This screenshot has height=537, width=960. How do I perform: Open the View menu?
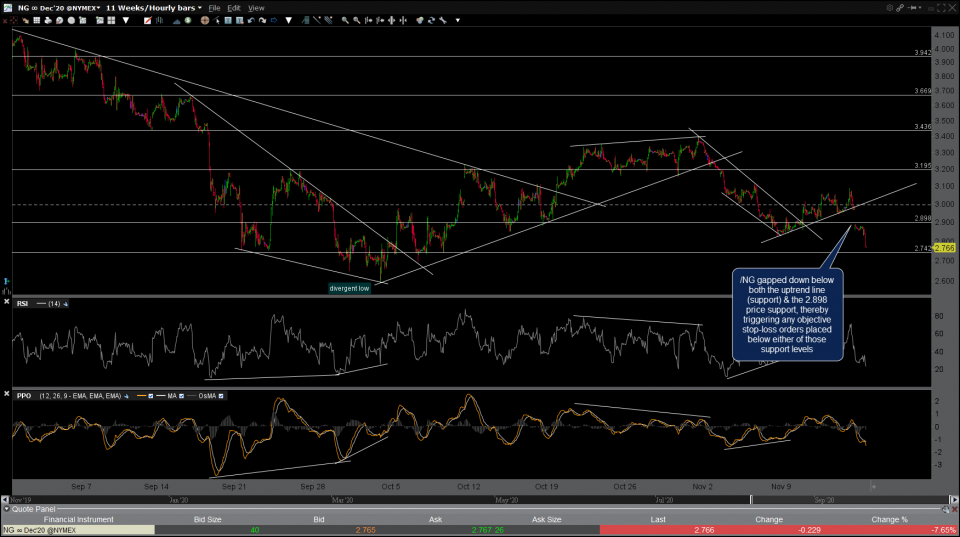256,7
